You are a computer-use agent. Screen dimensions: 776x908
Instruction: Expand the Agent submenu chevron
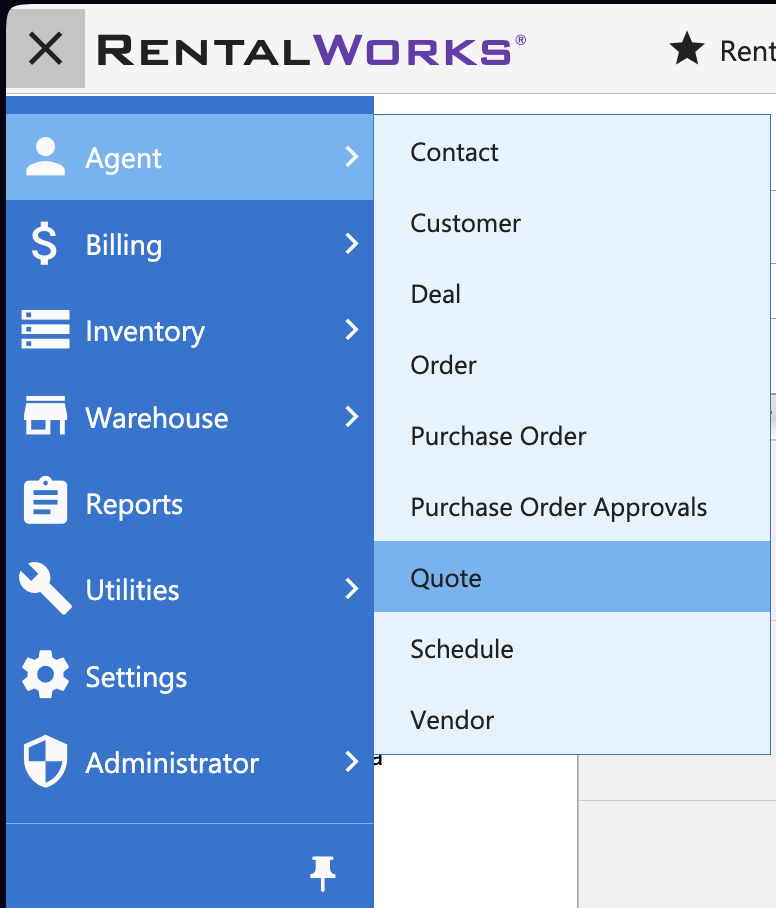tap(352, 156)
